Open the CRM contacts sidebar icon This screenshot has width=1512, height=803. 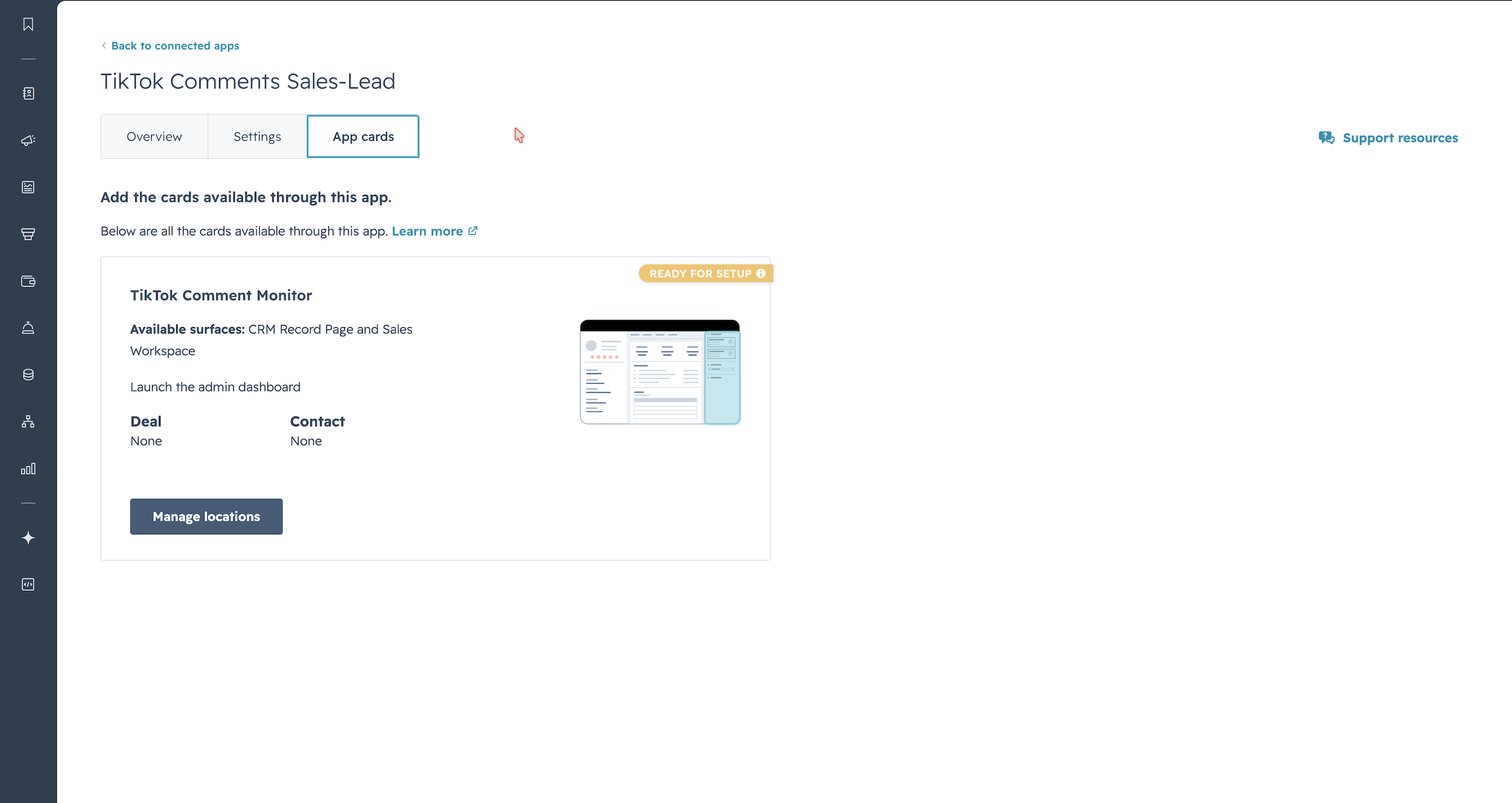pyautogui.click(x=28, y=93)
